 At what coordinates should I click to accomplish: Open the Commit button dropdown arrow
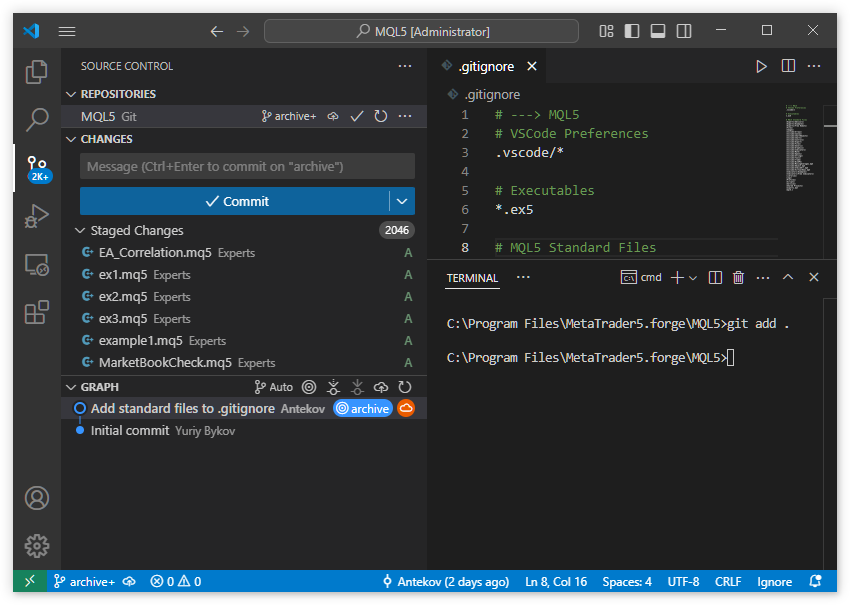[402, 201]
